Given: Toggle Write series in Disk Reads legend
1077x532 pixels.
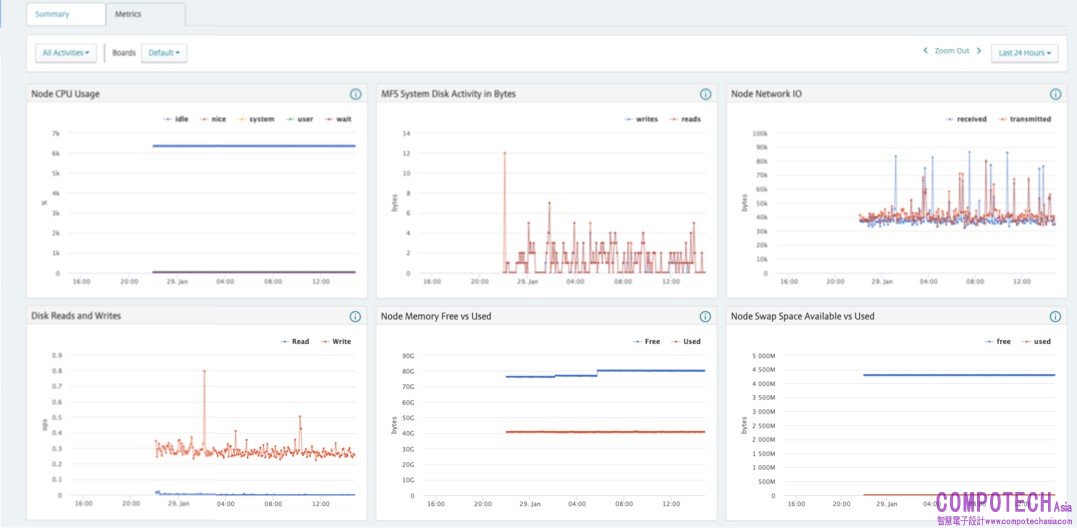Looking at the screenshot, I should click(x=337, y=342).
